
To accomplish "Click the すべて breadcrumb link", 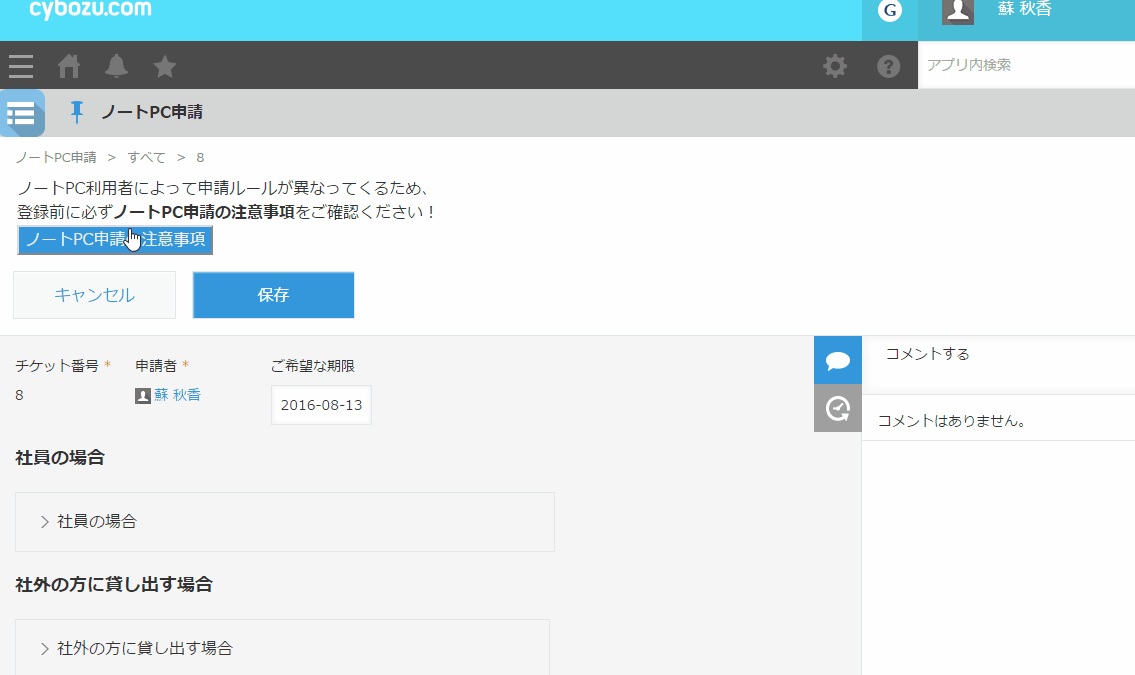I will (x=146, y=158).
